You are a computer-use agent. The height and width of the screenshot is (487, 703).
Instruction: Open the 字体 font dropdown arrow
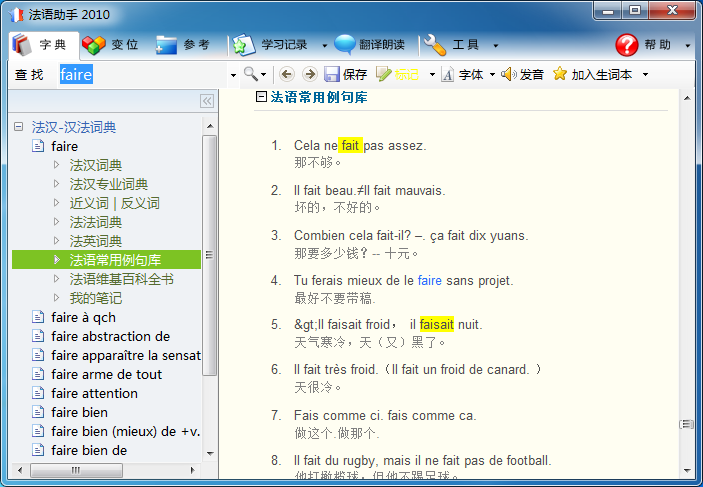click(x=492, y=74)
